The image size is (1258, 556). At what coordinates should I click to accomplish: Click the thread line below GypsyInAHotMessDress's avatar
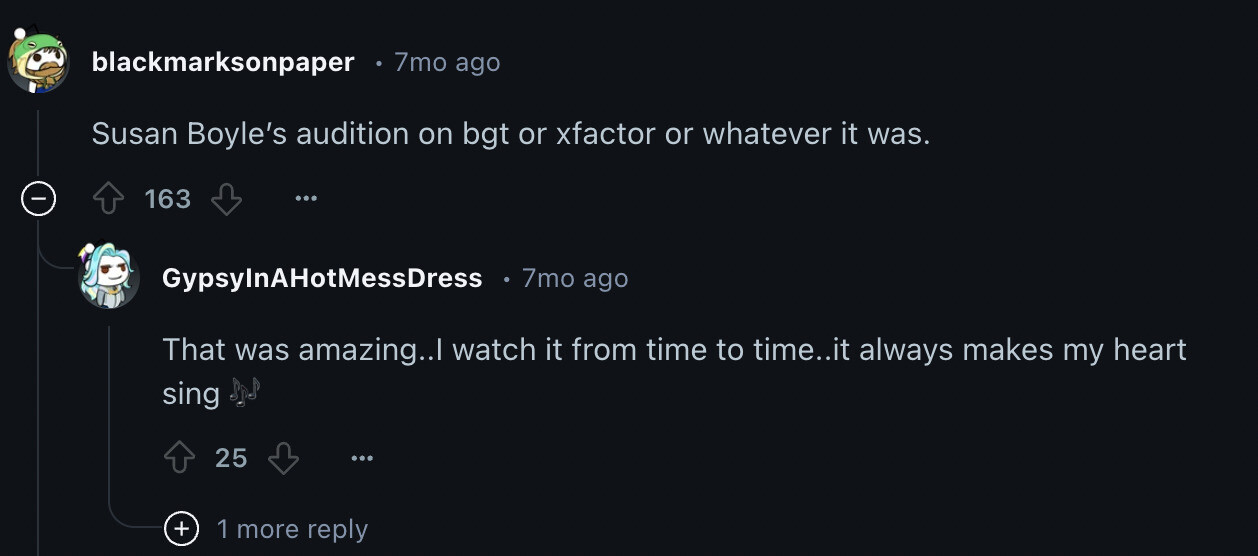coord(109,420)
